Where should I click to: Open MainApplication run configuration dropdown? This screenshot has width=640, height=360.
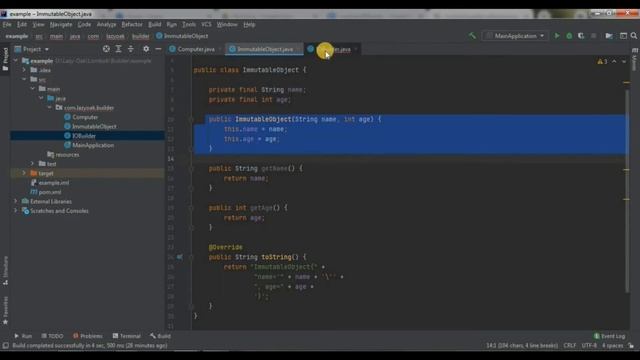[x=515, y=36]
